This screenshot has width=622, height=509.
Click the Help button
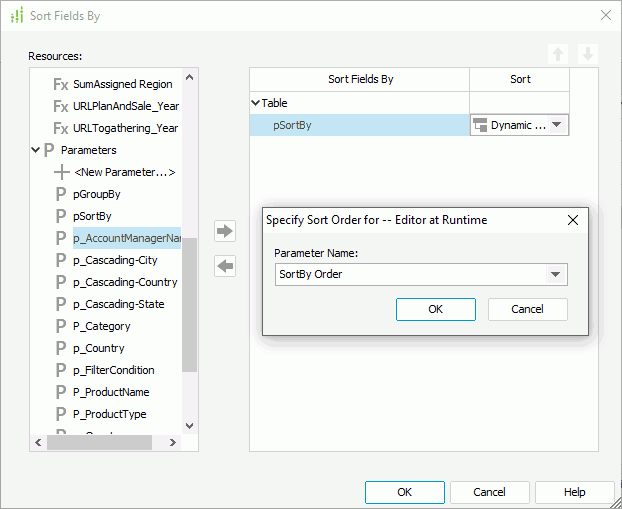(574, 492)
